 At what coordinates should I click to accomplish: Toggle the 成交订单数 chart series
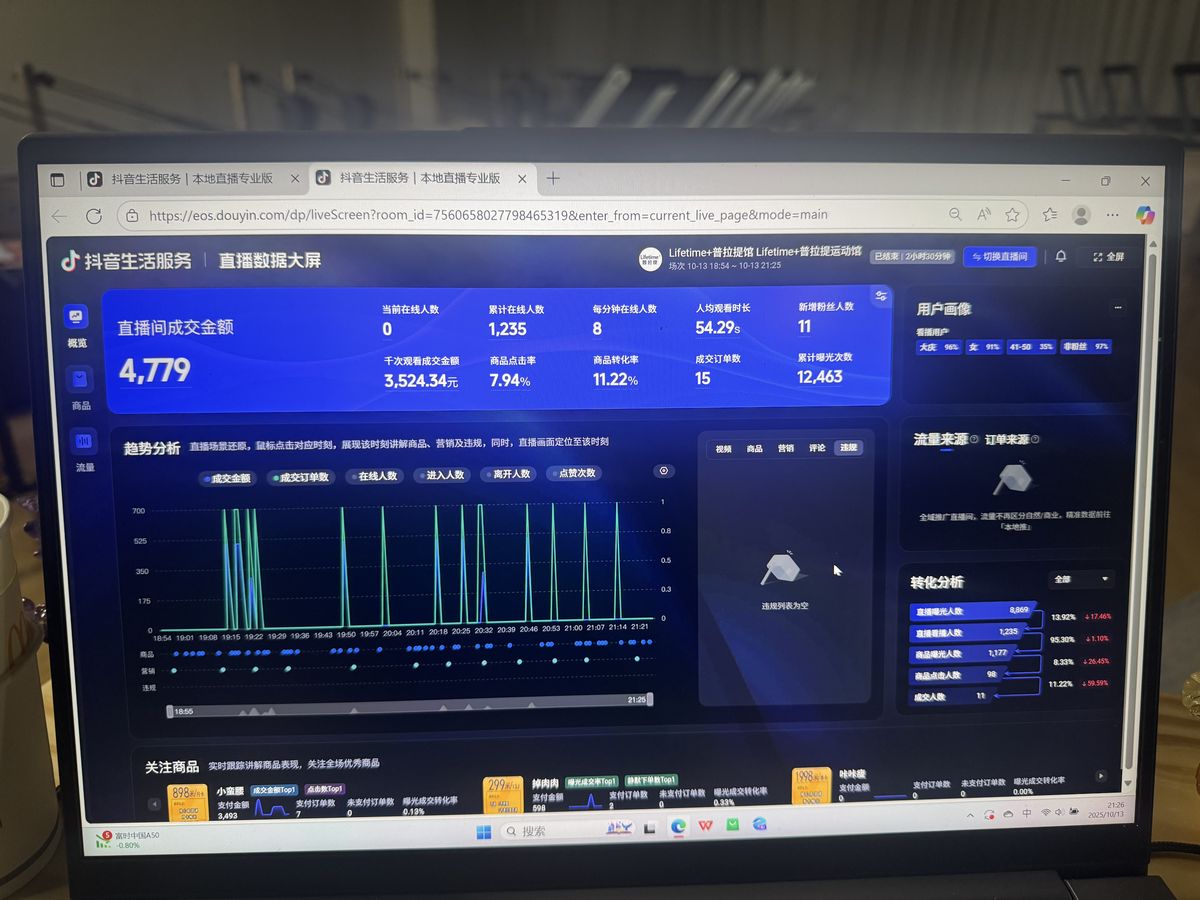pyautogui.click(x=300, y=477)
